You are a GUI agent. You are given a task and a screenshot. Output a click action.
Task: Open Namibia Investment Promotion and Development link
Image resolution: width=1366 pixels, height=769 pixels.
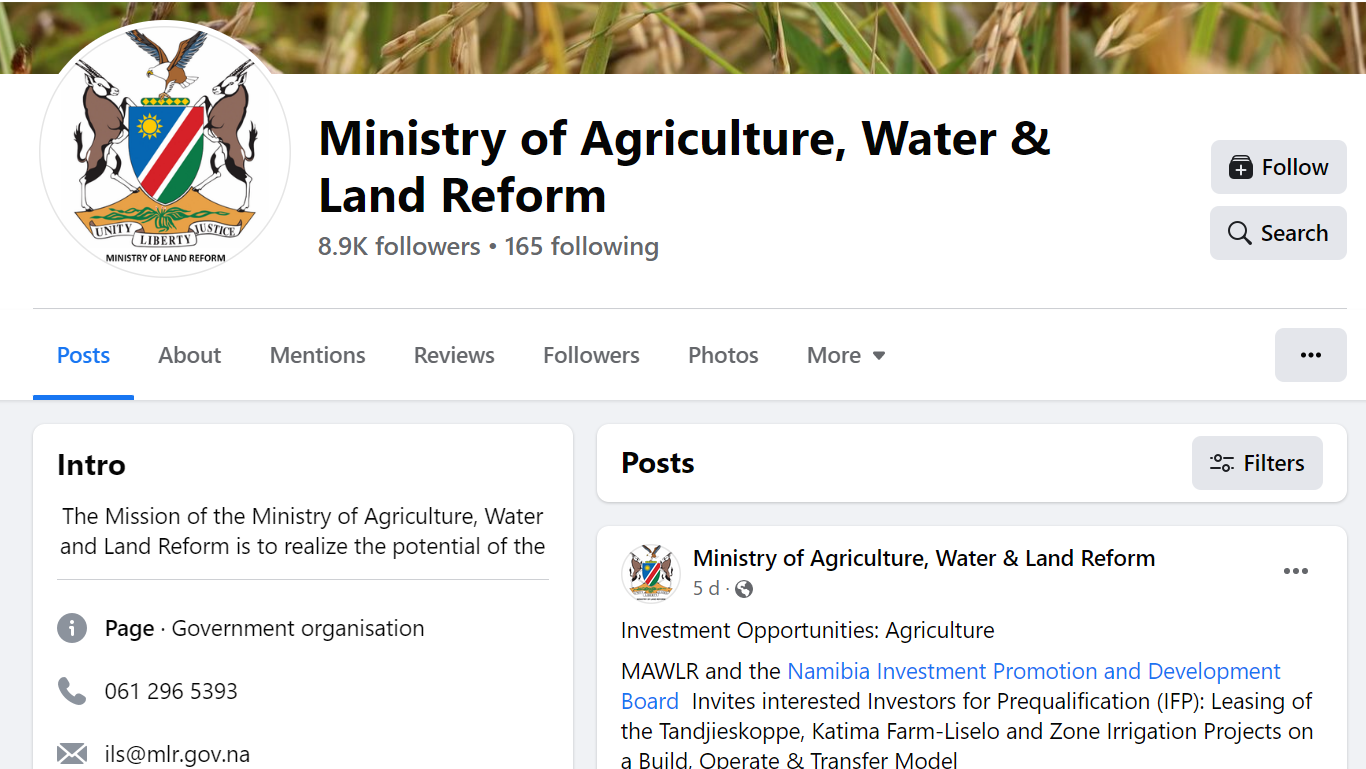(x=1033, y=671)
